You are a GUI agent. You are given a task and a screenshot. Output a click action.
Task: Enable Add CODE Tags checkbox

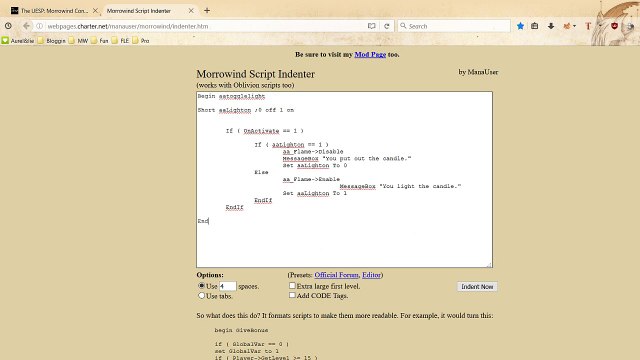click(292, 295)
